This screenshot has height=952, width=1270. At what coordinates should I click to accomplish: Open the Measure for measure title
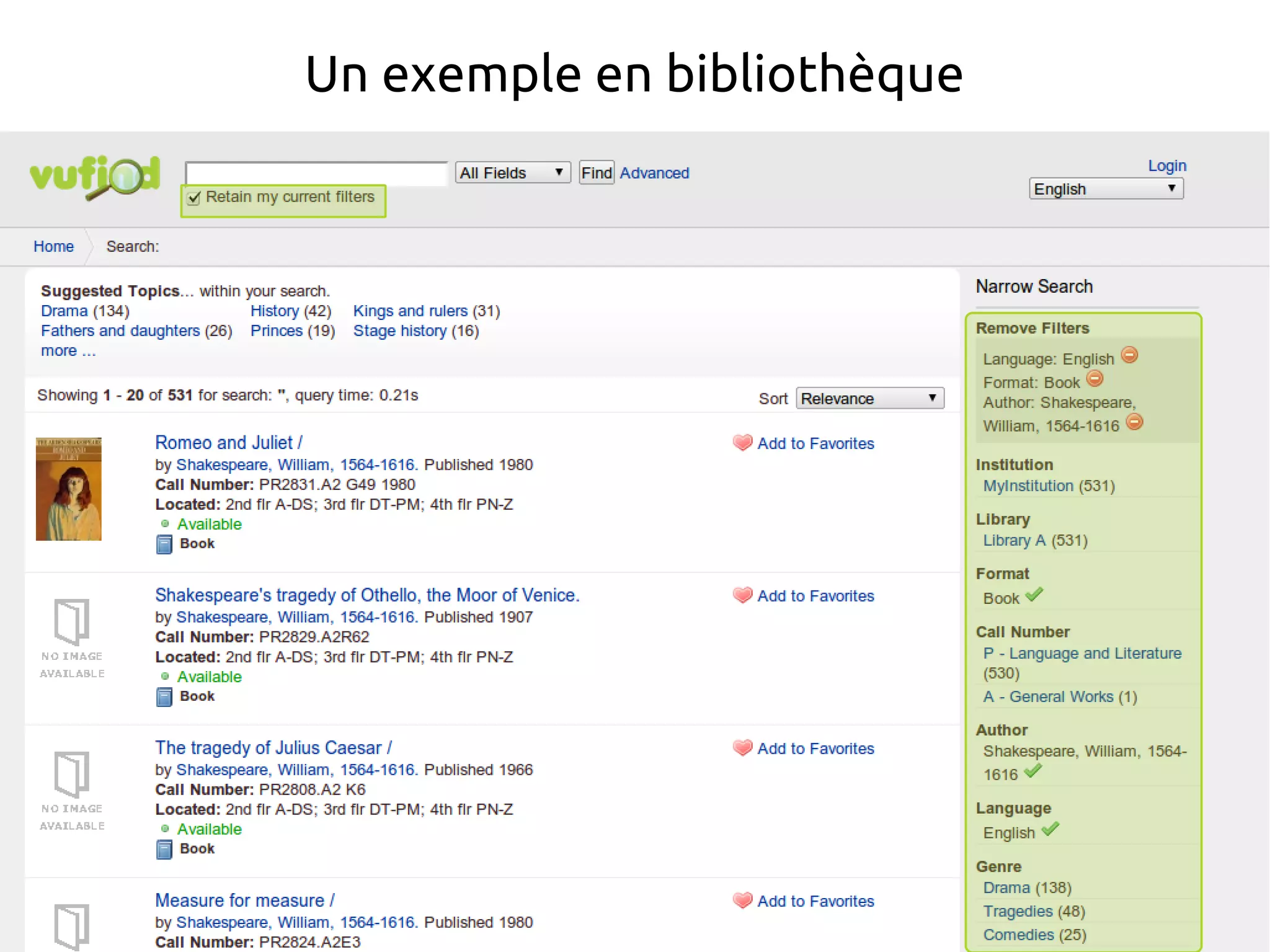tap(245, 900)
